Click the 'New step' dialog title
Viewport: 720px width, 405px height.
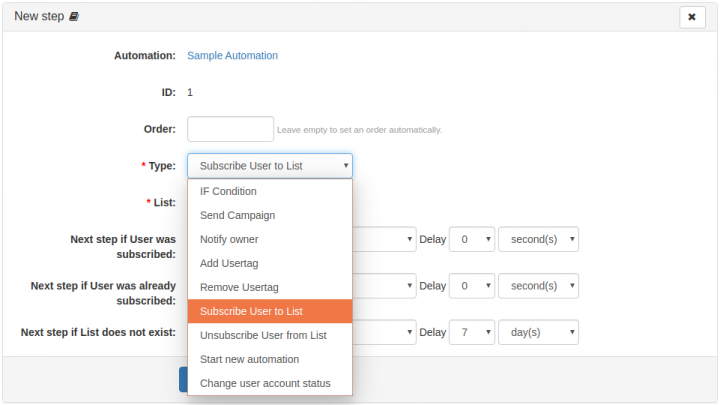coord(39,16)
